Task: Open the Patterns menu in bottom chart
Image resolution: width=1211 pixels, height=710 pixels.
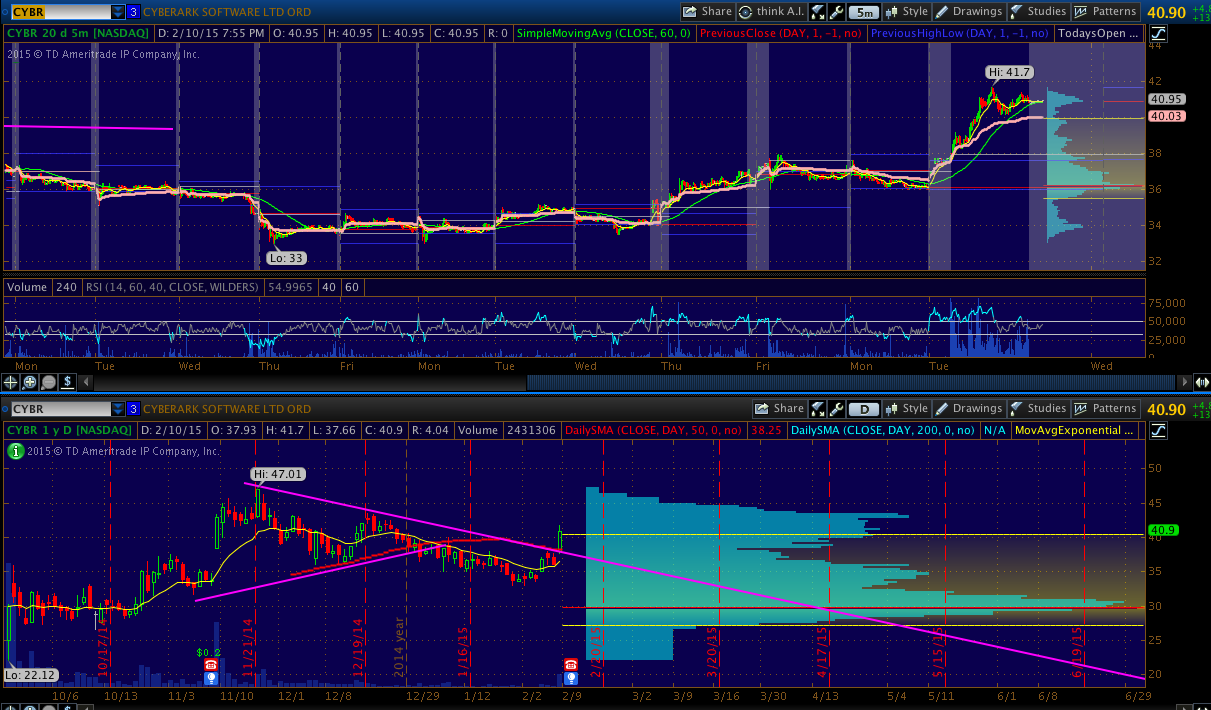Action: click(x=1105, y=409)
